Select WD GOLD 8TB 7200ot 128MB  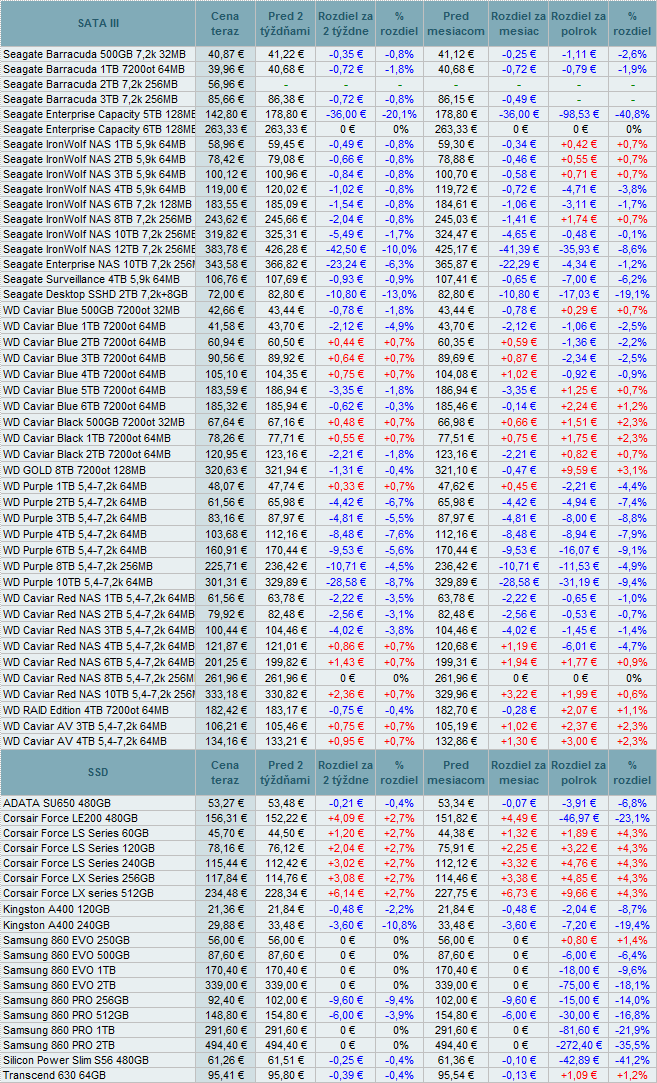pyautogui.click(x=75, y=470)
